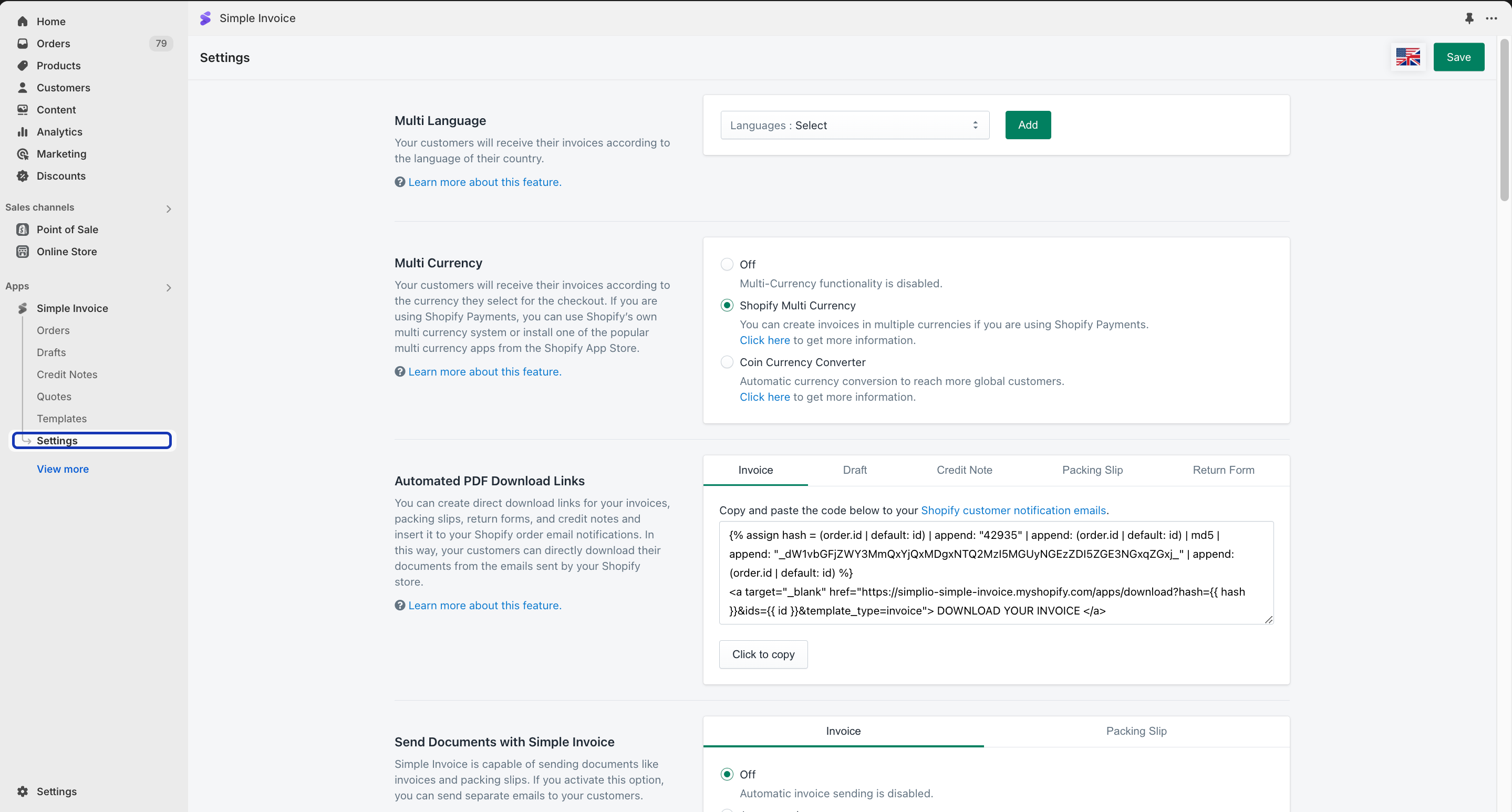This screenshot has height=812, width=1512.
Task: Open the three-dot more options menu
Action: point(1491,18)
